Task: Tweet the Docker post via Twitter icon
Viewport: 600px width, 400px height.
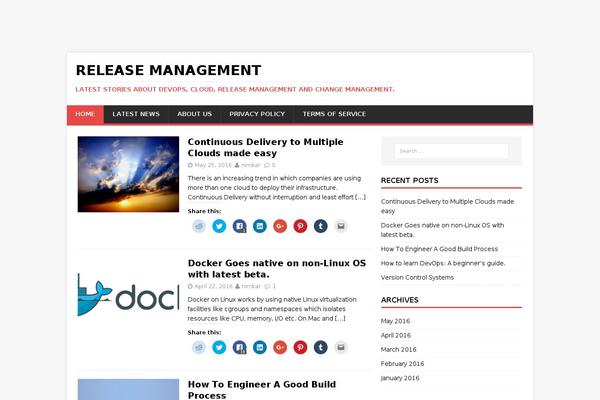Action: tap(219, 348)
